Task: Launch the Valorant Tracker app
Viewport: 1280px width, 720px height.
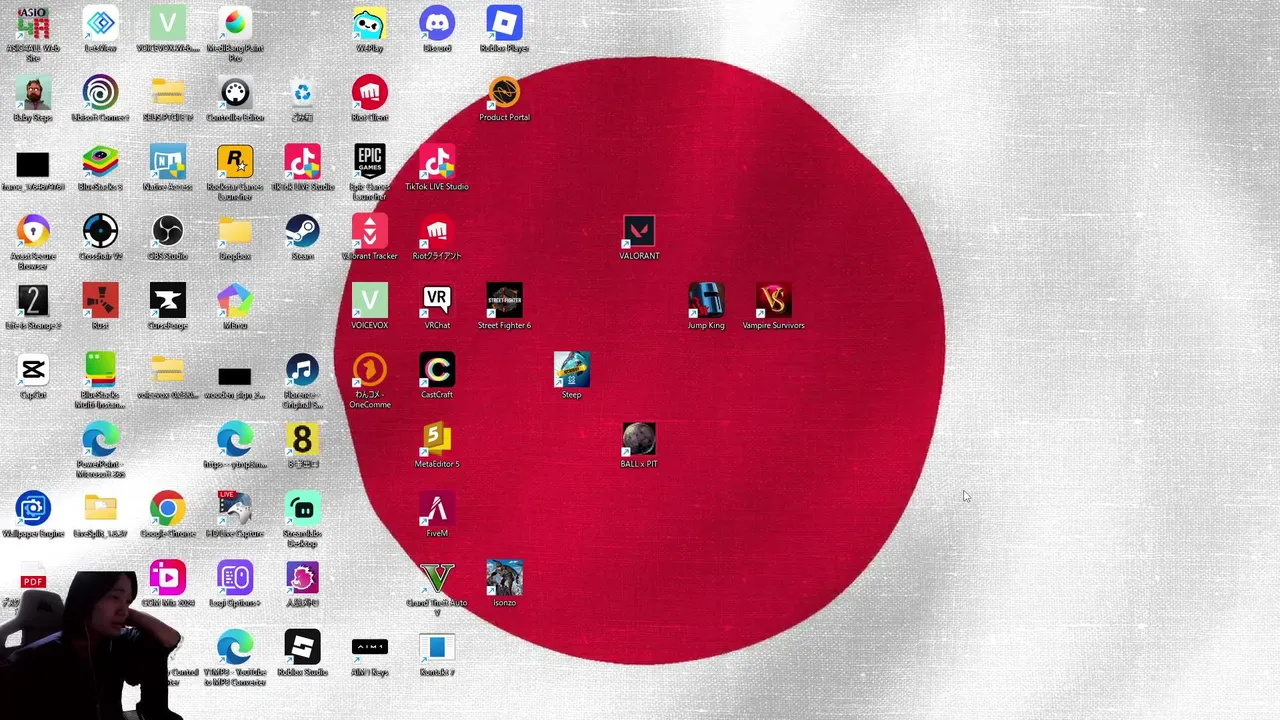Action: coord(369,232)
